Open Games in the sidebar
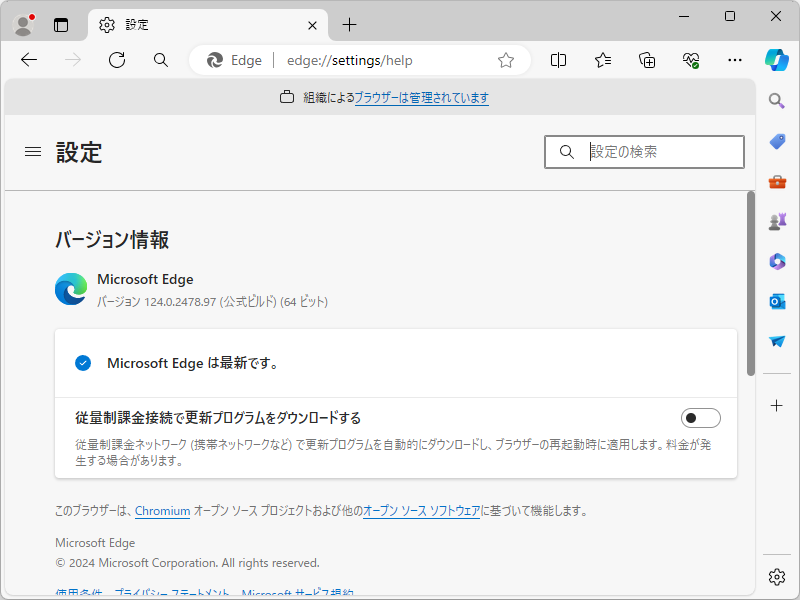 [x=776, y=221]
